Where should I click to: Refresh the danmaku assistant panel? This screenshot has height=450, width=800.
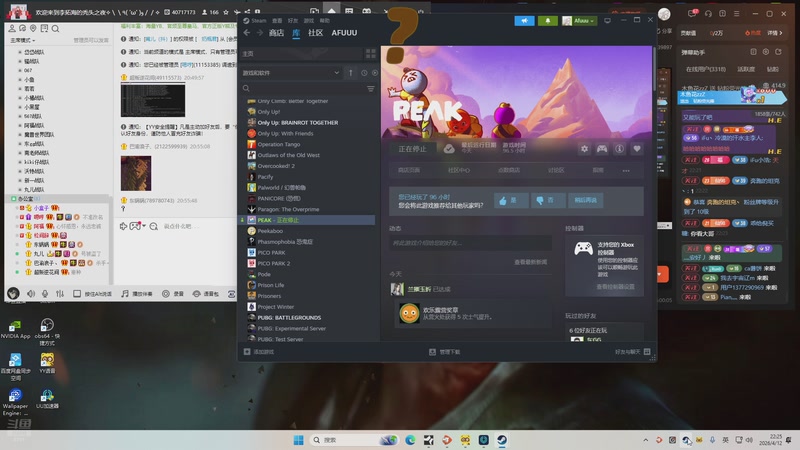tap(778, 52)
